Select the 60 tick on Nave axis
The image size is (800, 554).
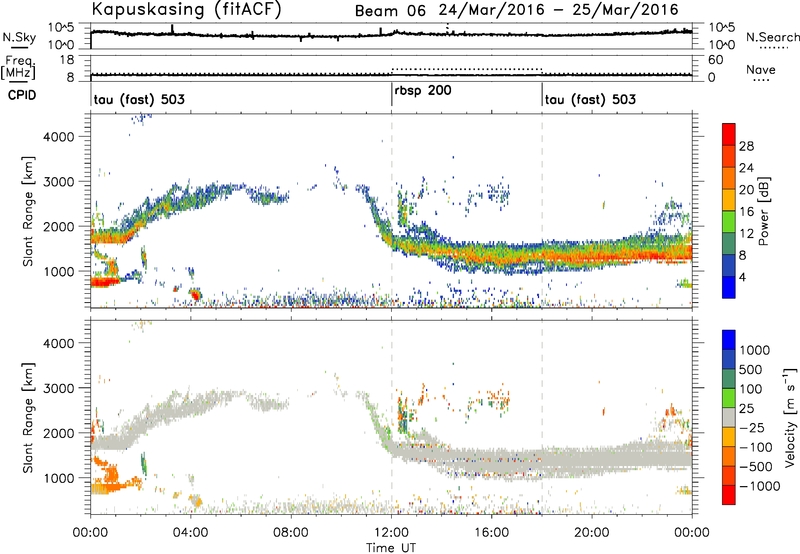point(715,60)
